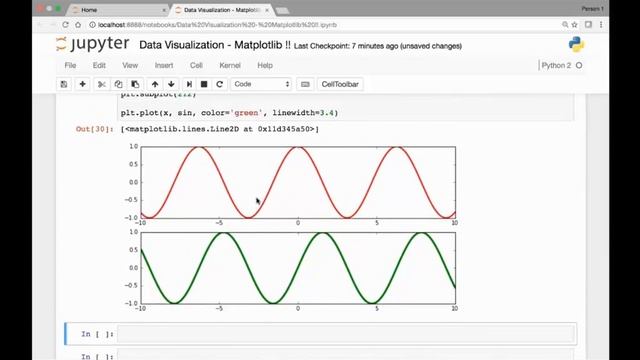640x360 pixels.
Task: Close the Data Visualization tab
Action: pos(267,10)
